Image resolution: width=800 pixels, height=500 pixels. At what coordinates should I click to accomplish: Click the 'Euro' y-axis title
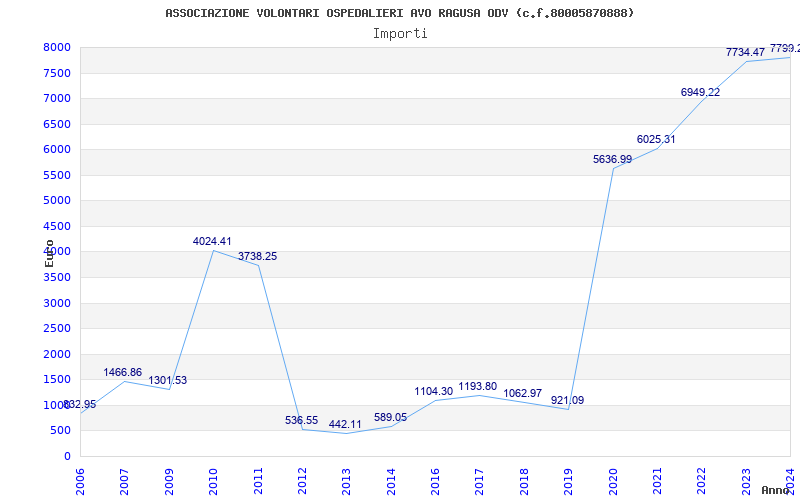coord(49,254)
